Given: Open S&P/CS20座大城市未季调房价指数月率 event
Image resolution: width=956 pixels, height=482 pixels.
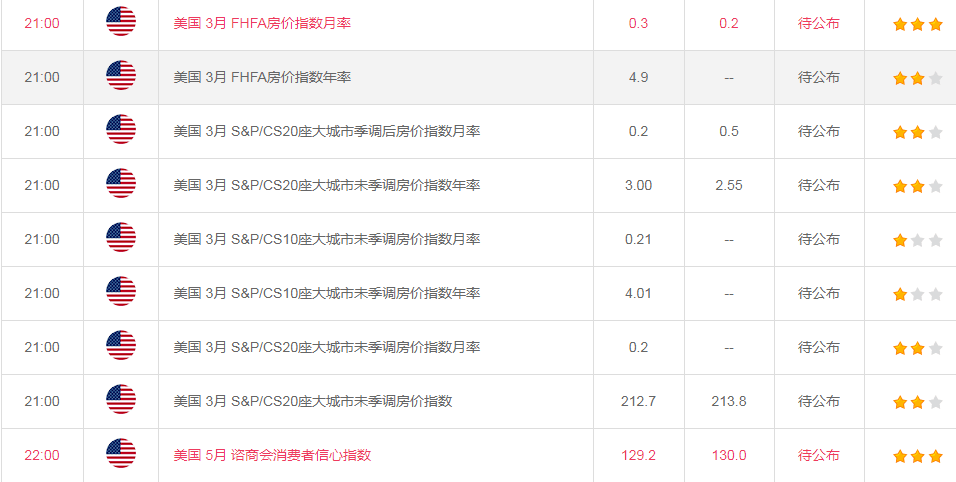Looking at the screenshot, I should 327,347.
